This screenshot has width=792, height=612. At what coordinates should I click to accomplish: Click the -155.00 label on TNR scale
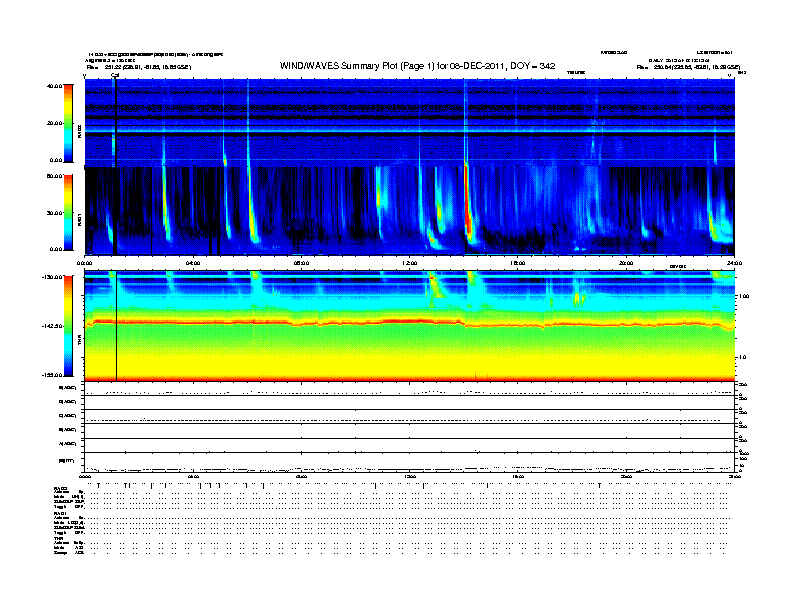(53, 375)
